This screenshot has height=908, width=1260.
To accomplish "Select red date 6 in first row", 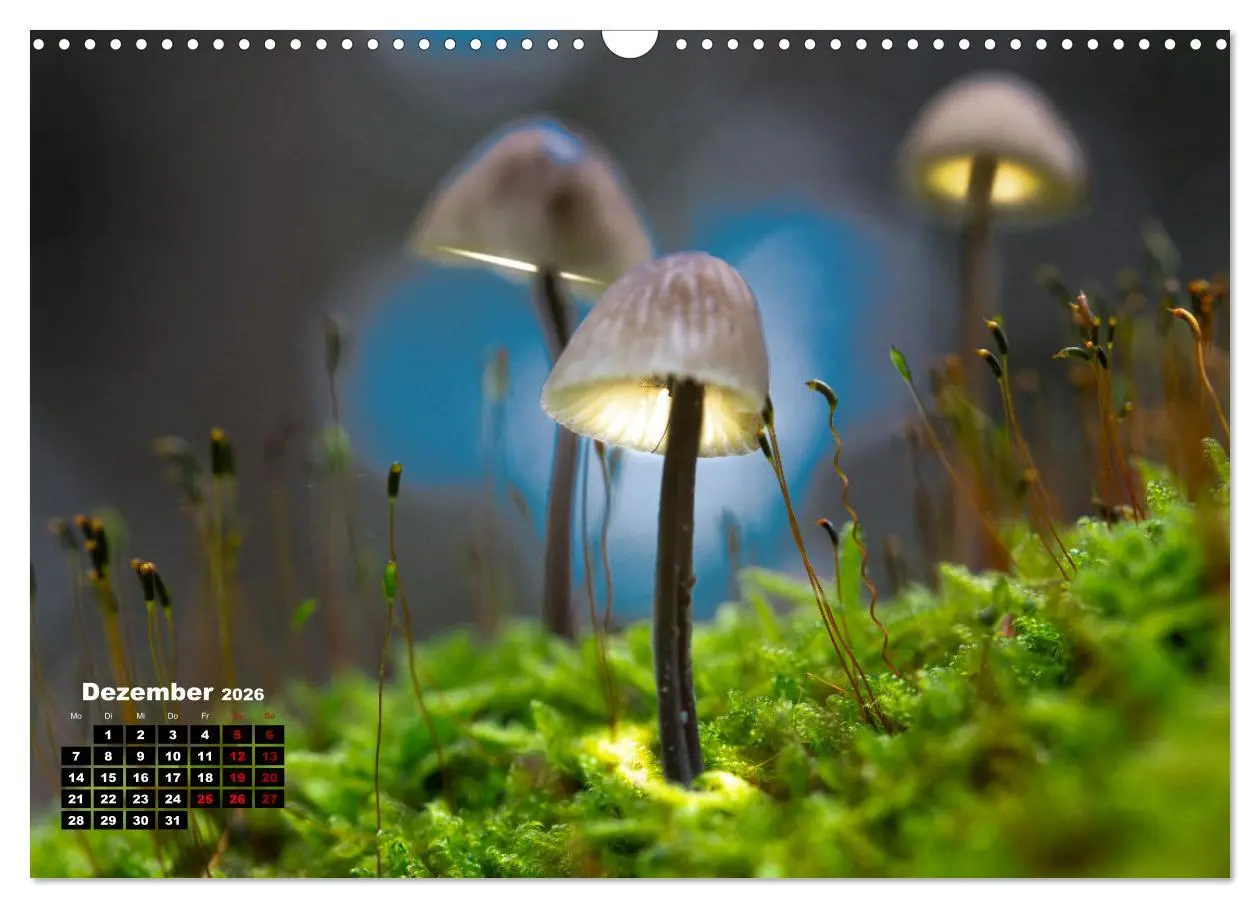I will pyautogui.click(x=269, y=735).
